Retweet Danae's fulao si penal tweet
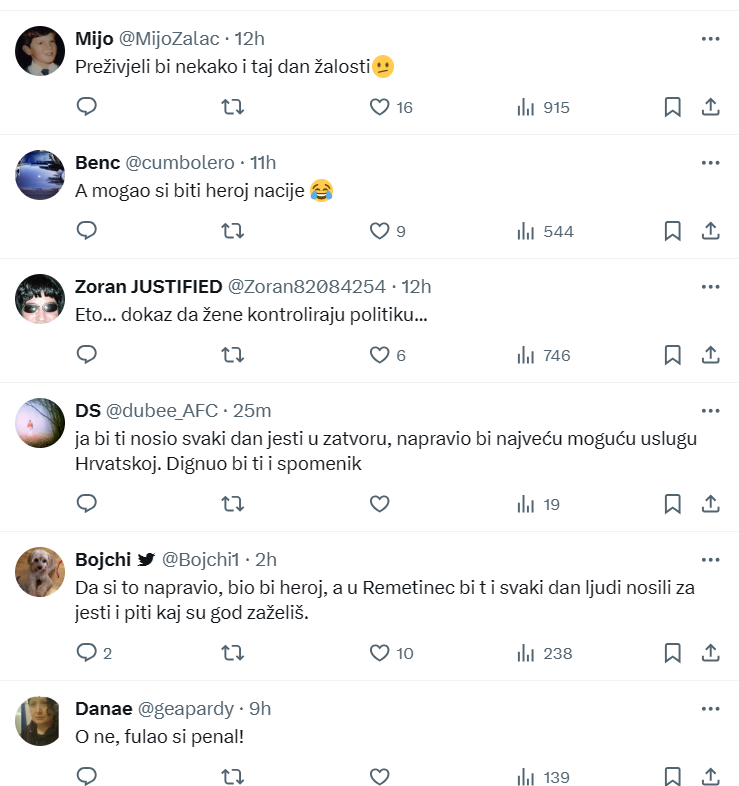739x786 pixels. (x=233, y=777)
